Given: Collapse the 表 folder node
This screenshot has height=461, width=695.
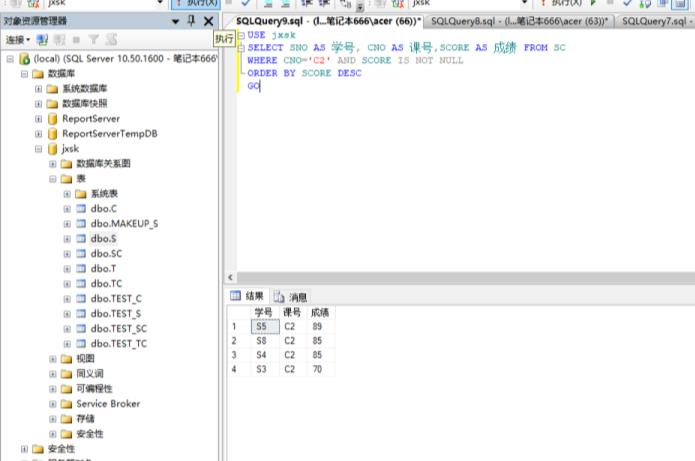Looking at the screenshot, I should click(x=53, y=179).
